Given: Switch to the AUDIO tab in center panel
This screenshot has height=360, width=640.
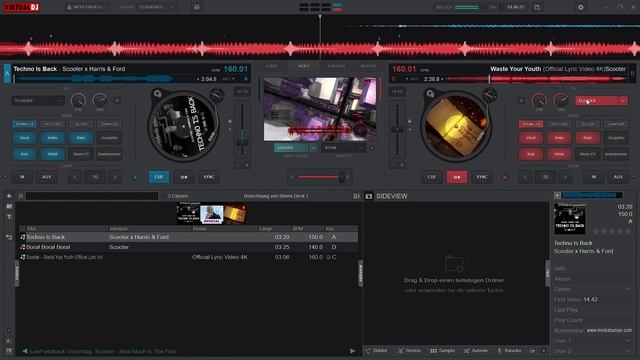Looking at the screenshot, I should click(271, 66).
